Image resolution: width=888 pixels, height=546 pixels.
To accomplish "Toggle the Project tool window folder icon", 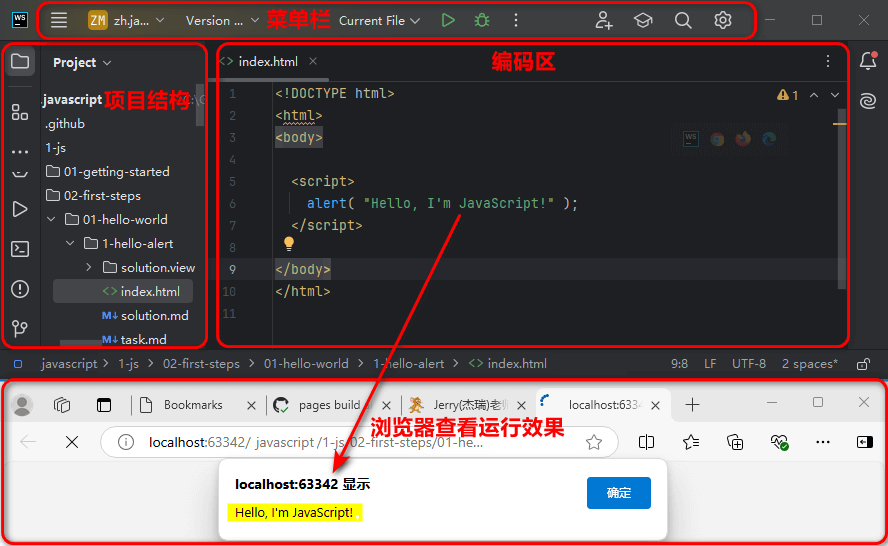I will 19,62.
